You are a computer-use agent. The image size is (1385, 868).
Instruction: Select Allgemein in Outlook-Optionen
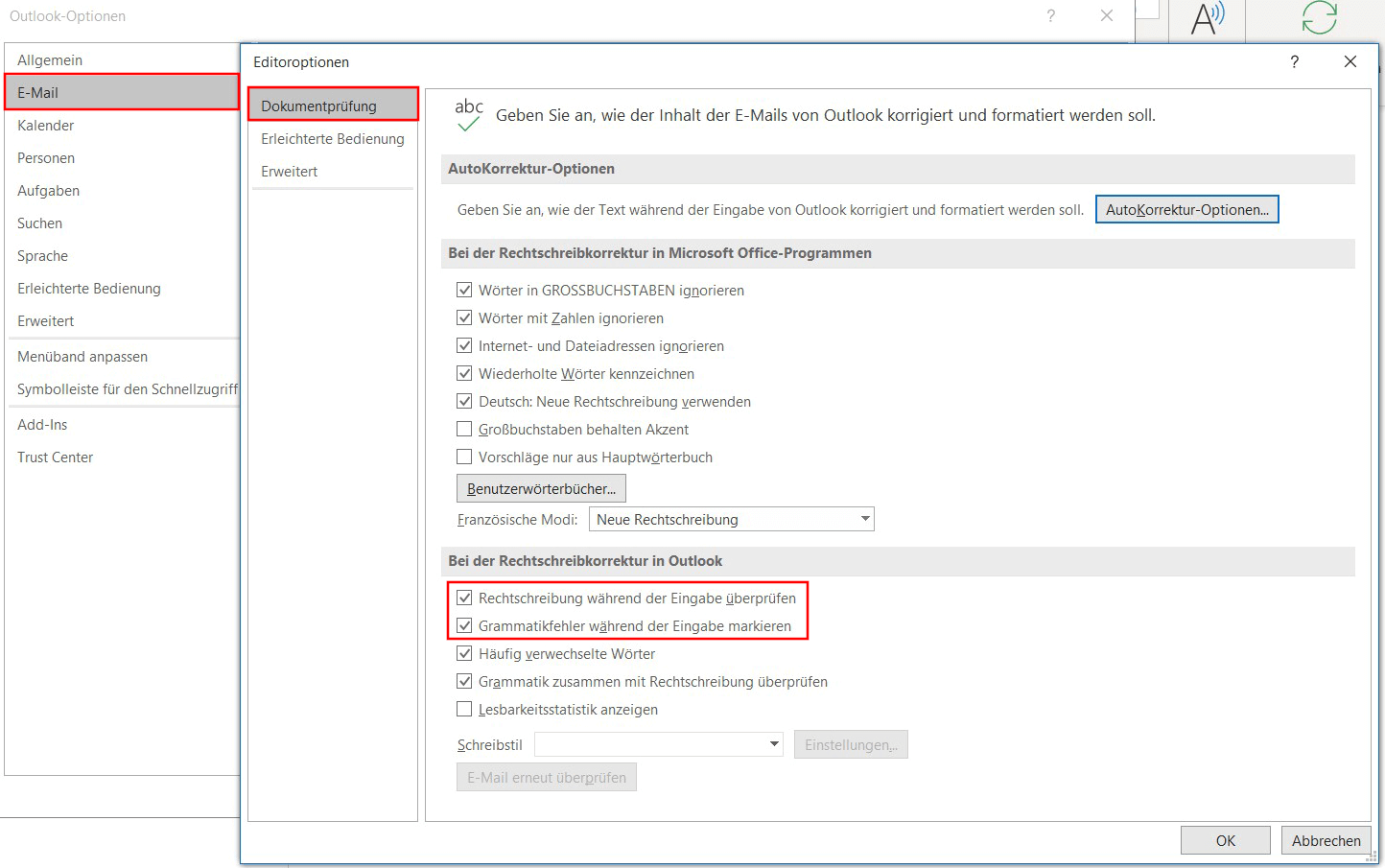tap(122, 59)
